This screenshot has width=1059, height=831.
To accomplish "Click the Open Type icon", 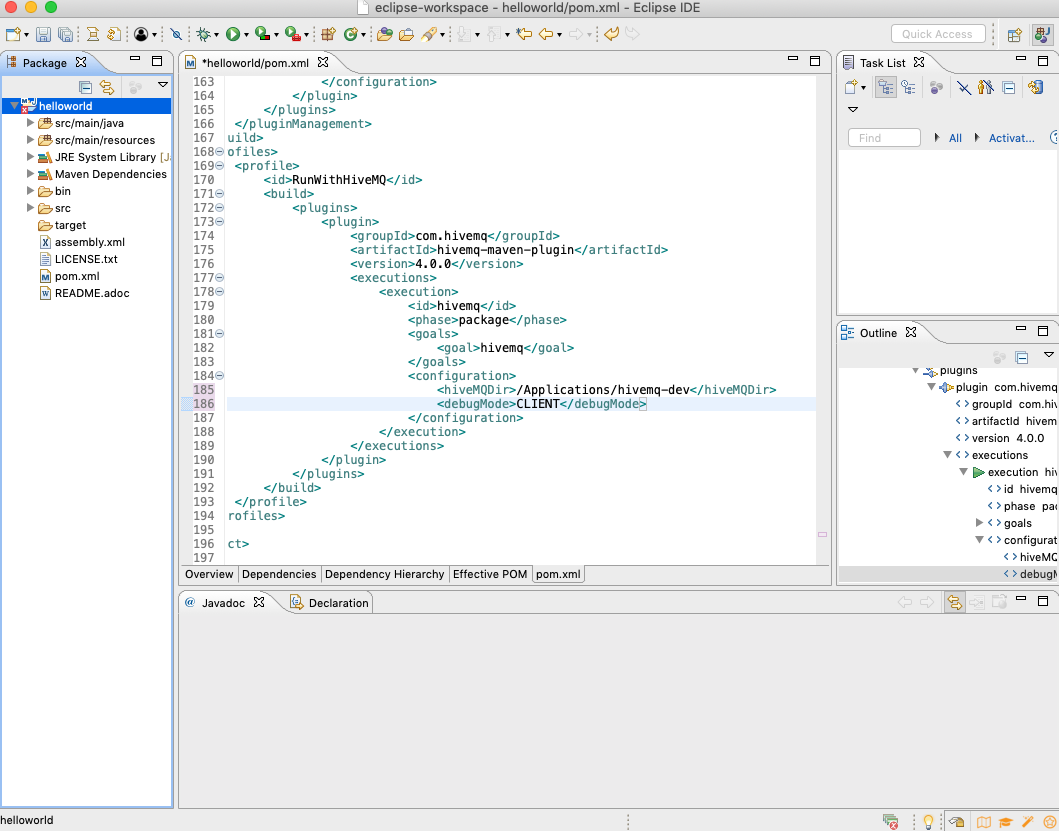I will pyautogui.click(x=385, y=34).
